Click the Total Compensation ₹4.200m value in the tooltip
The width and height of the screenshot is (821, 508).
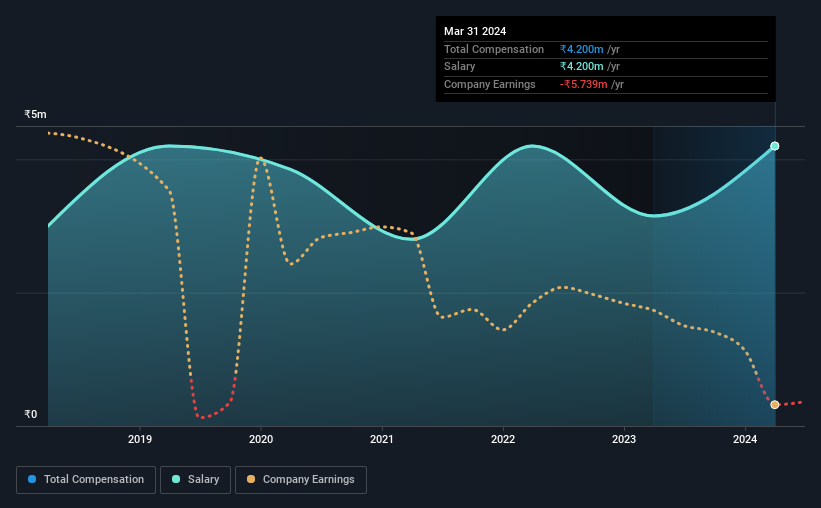pos(581,49)
